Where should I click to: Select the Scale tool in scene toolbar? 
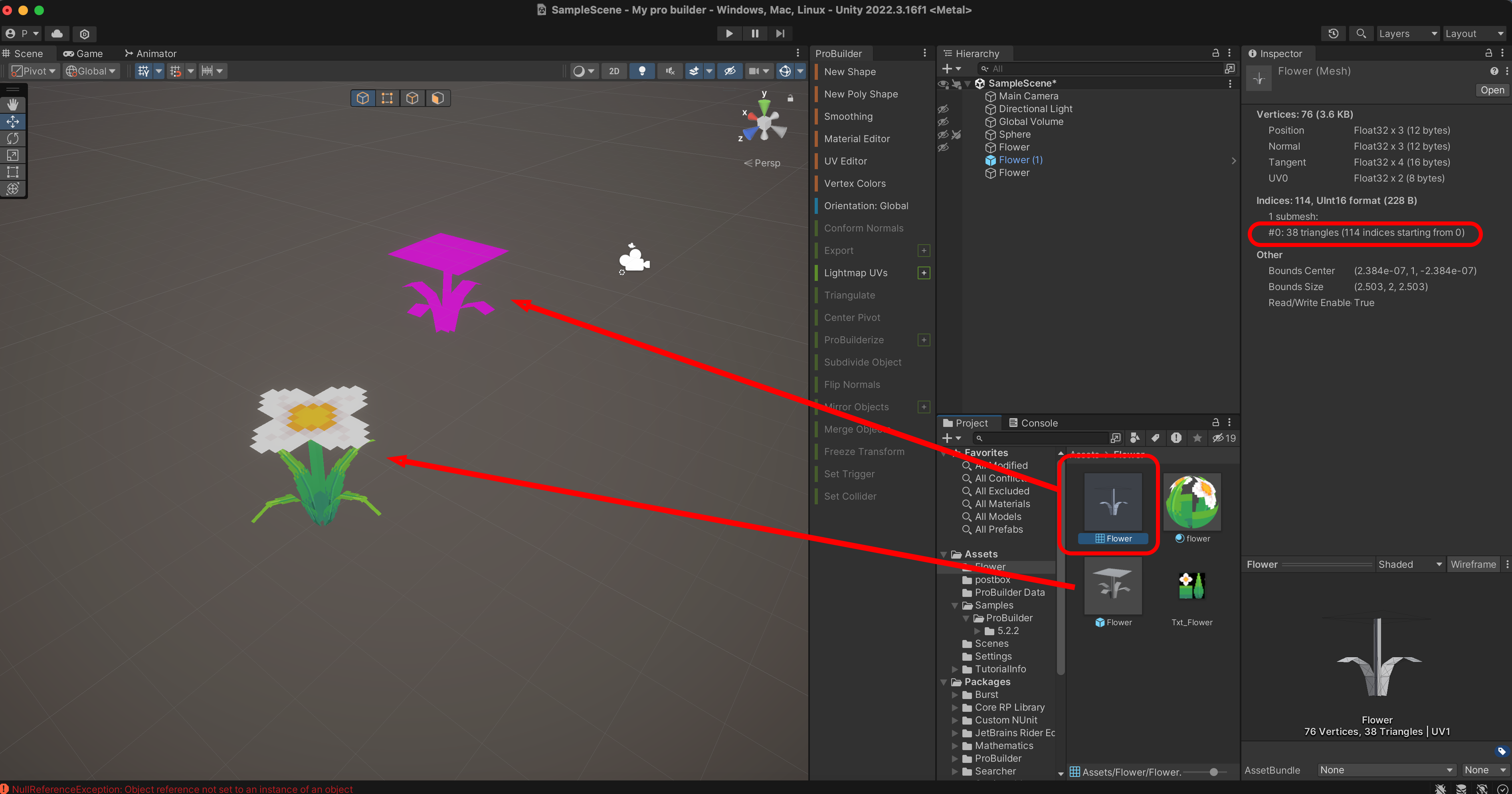click(x=13, y=156)
